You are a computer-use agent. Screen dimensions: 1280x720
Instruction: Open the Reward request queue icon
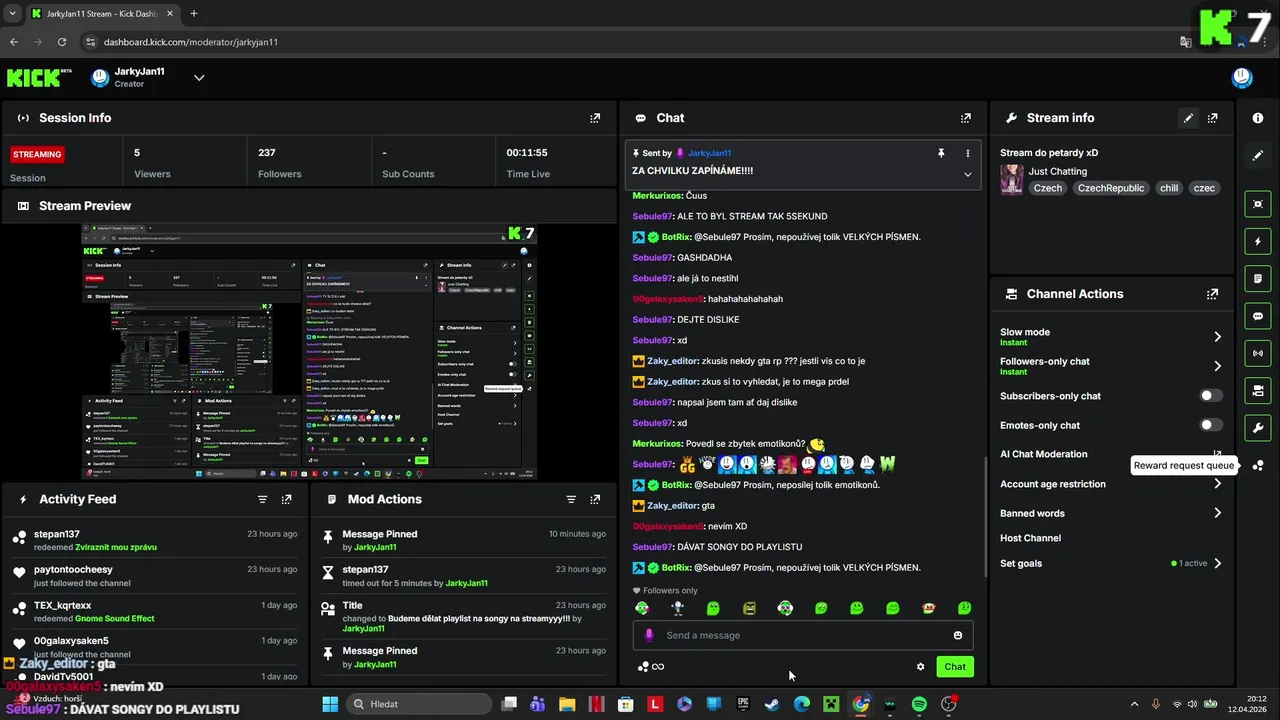click(x=1258, y=465)
